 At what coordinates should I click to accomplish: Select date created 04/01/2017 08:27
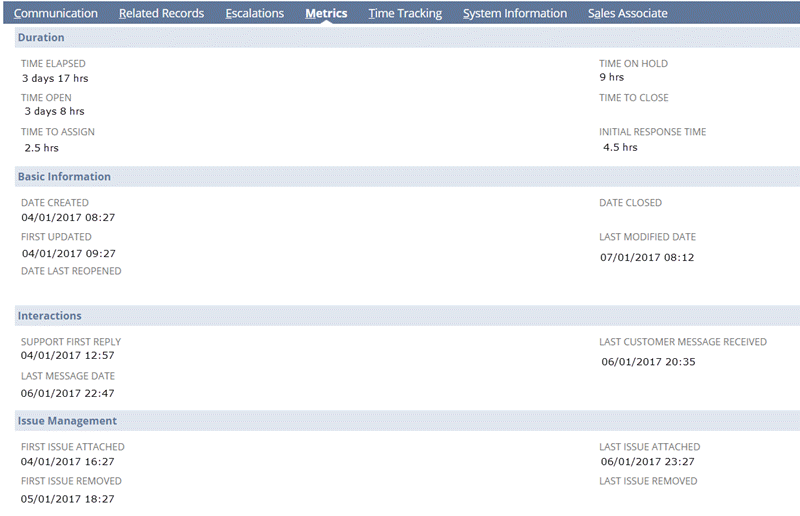[x=68, y=217]
